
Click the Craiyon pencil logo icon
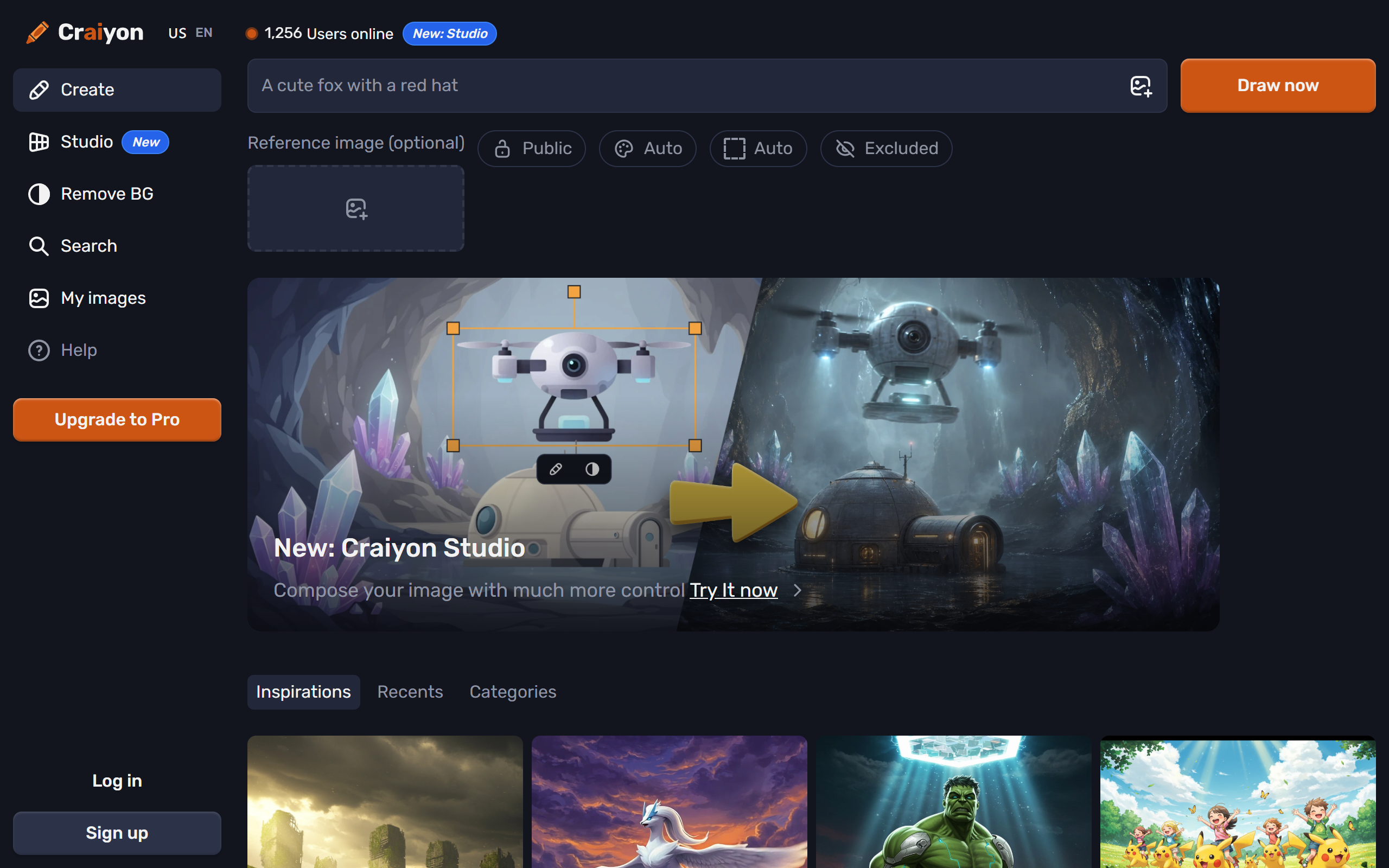point(37,33)
